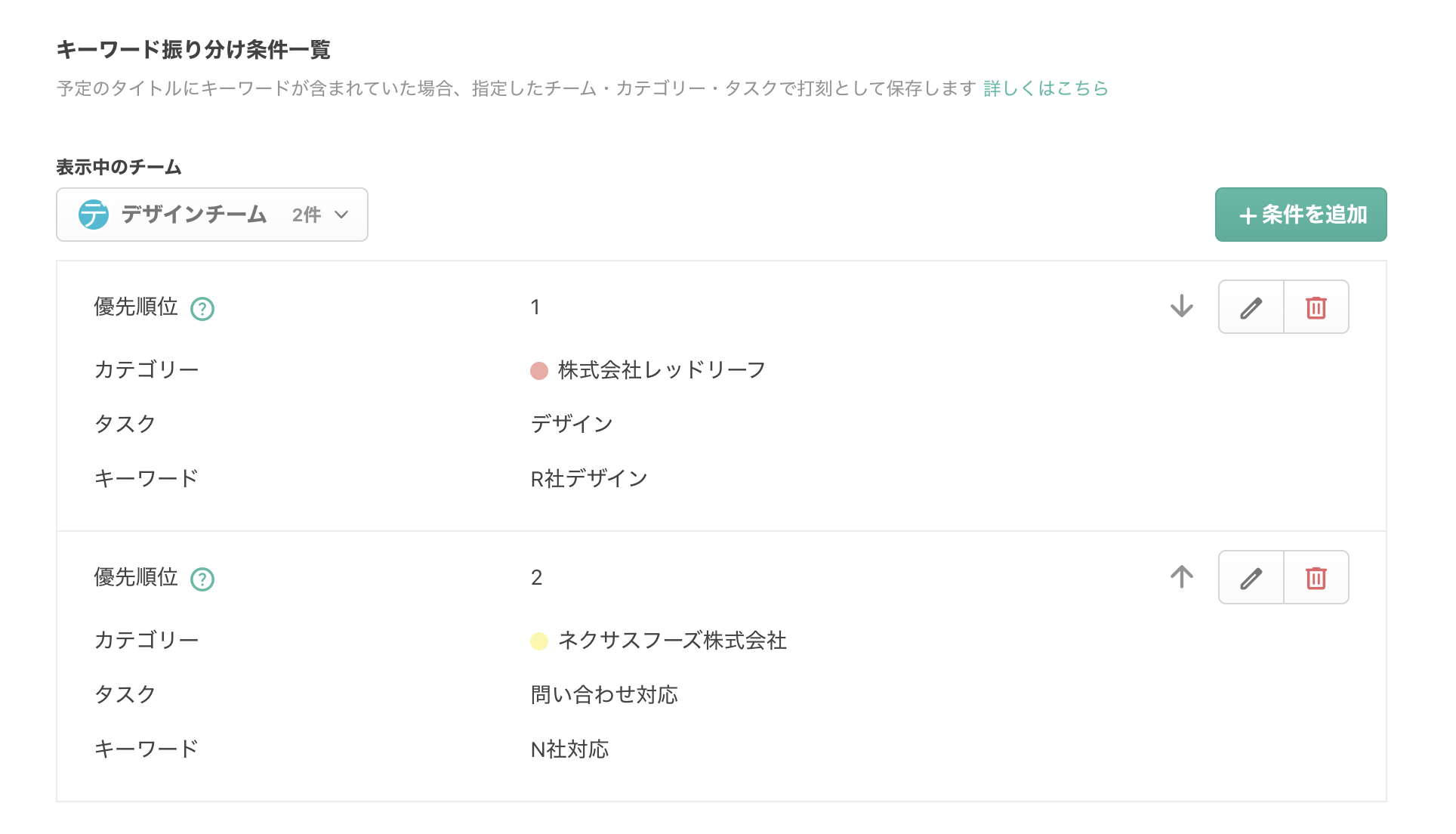The height and width of the screenshot is (834, 1456).
Task: Click the edit pencil icon for priority 1 condition
Action: (x=1251, y=307)
